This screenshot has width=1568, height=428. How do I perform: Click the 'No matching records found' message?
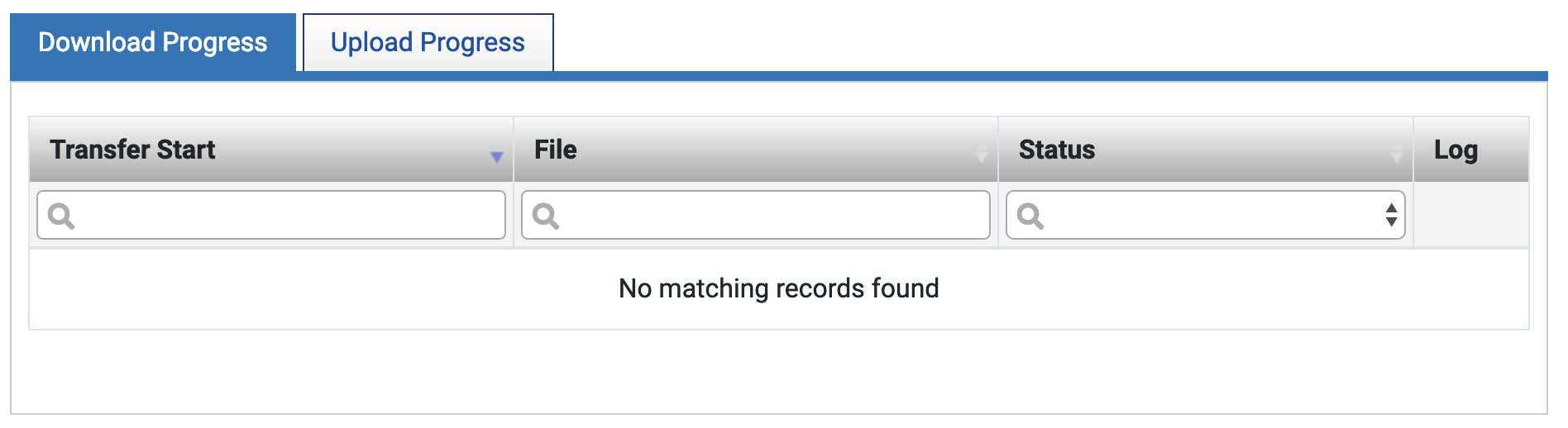(778, 288)
